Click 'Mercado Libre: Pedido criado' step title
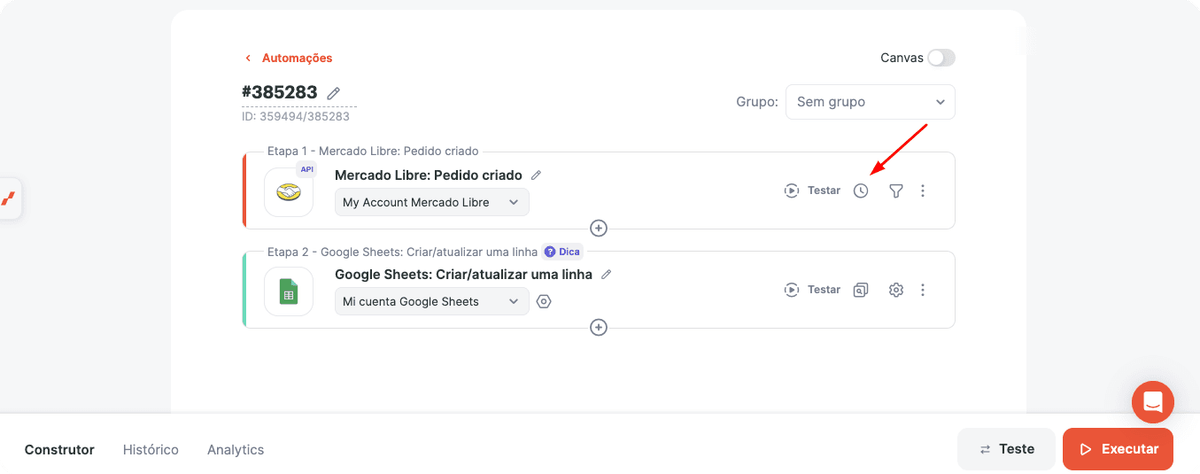Viewport: 1200px width, 474px height. click(428, 175)
